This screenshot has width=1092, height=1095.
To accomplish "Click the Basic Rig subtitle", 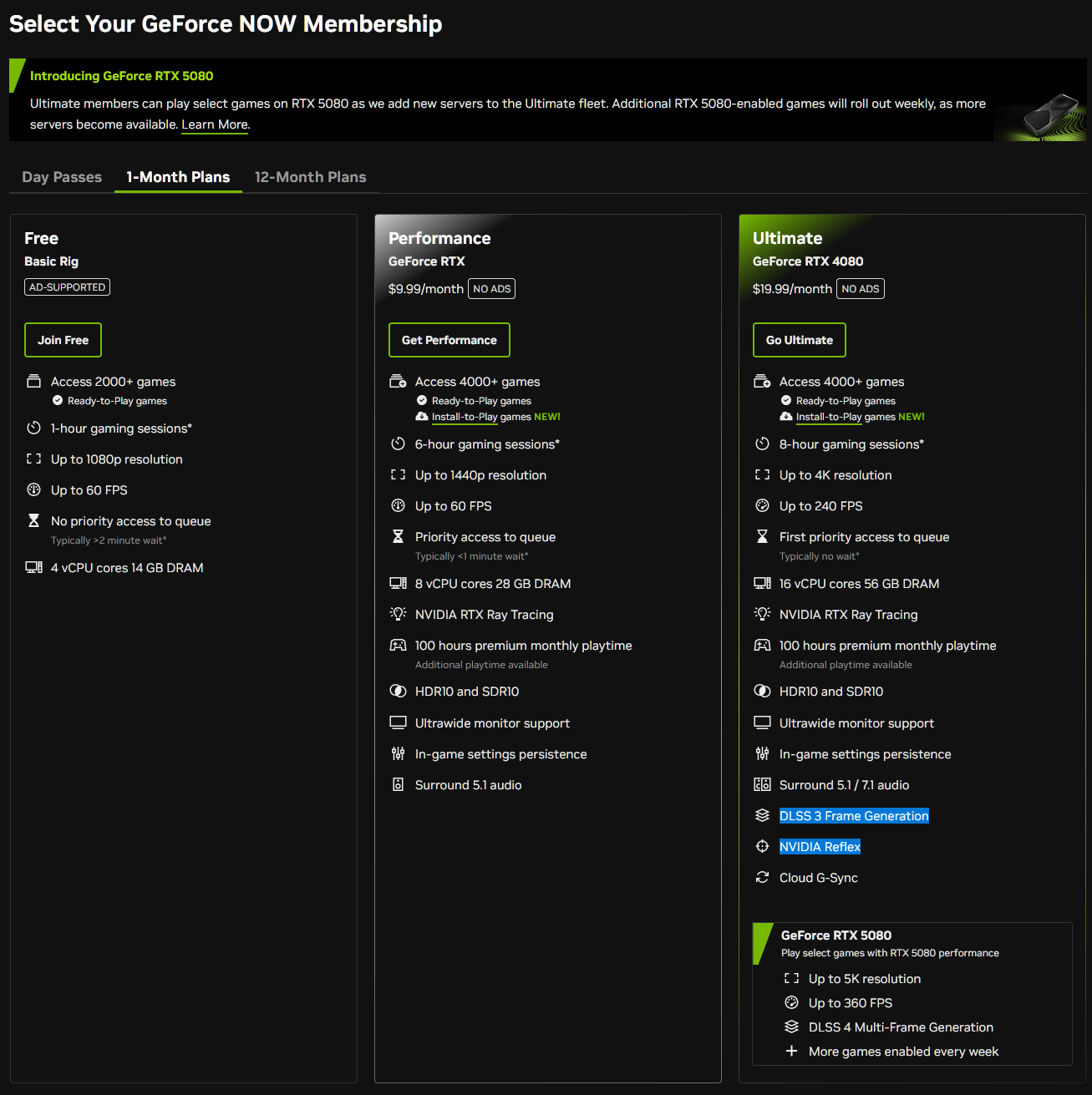I will tap(52, 261).
